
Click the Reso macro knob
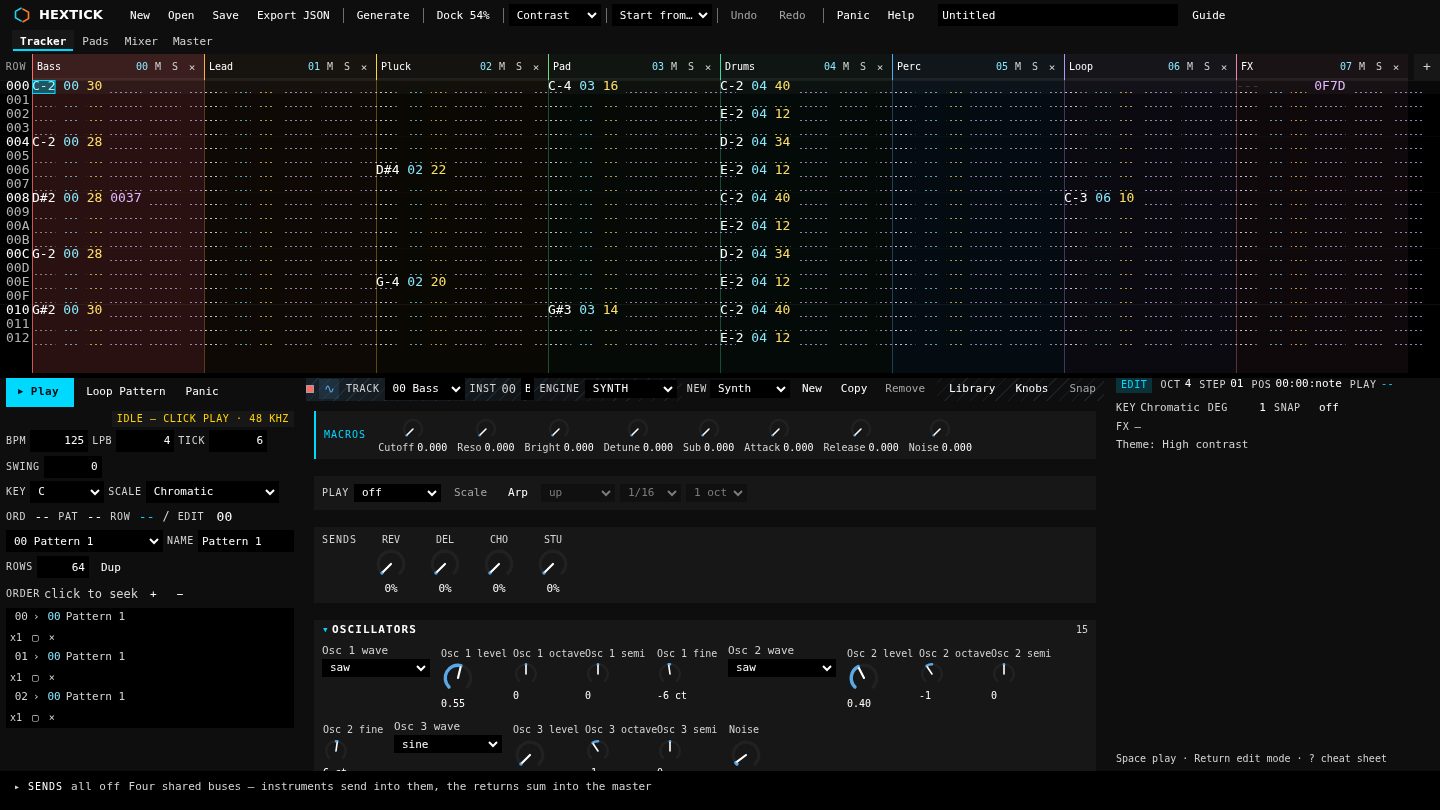485,430
